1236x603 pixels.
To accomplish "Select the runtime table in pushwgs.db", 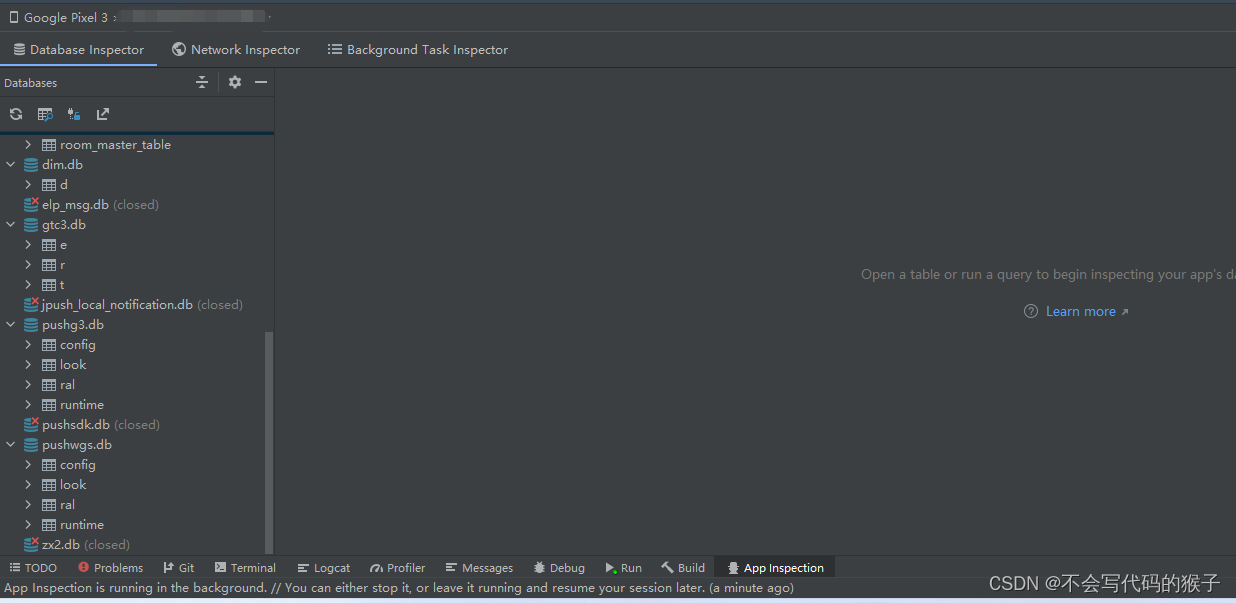I will pyautogui.click(x=79, y=524).
